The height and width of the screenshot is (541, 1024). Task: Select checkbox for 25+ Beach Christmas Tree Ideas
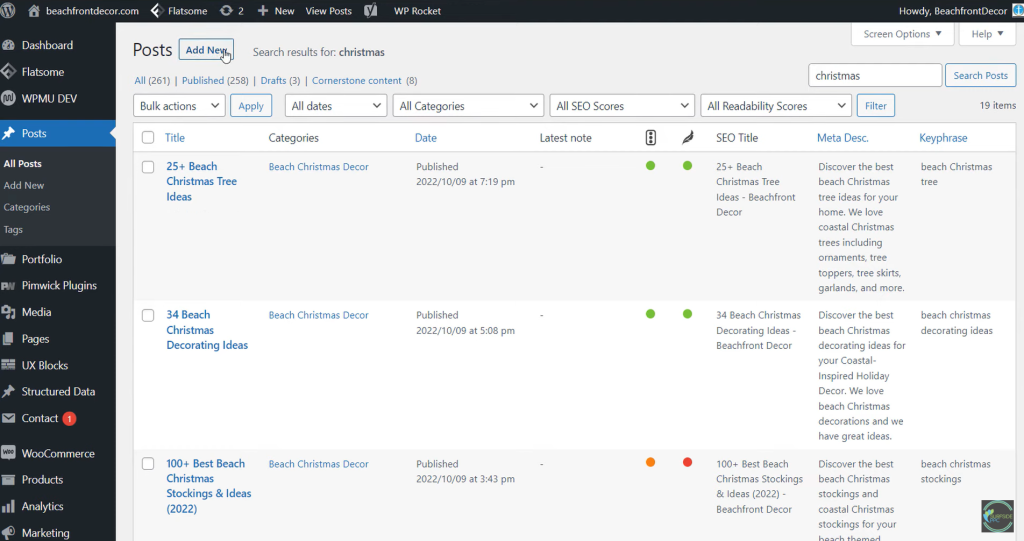click(148, 167)
